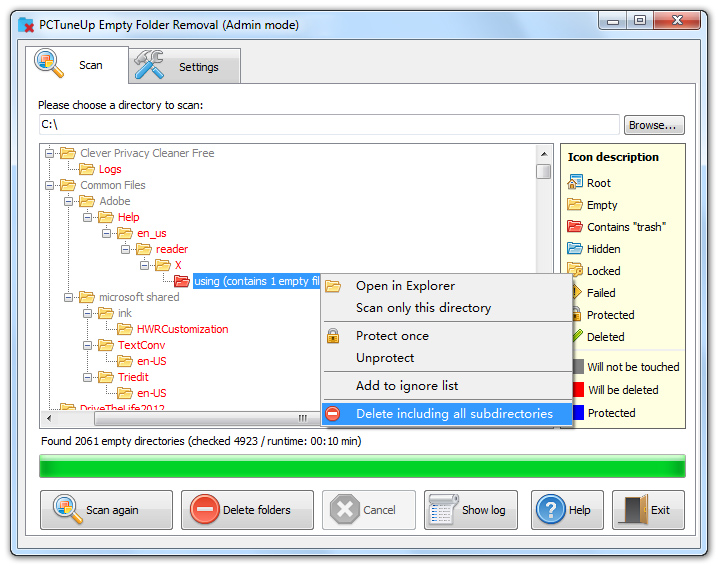Click the Settings tab tools icon

(x=149, y=65)
